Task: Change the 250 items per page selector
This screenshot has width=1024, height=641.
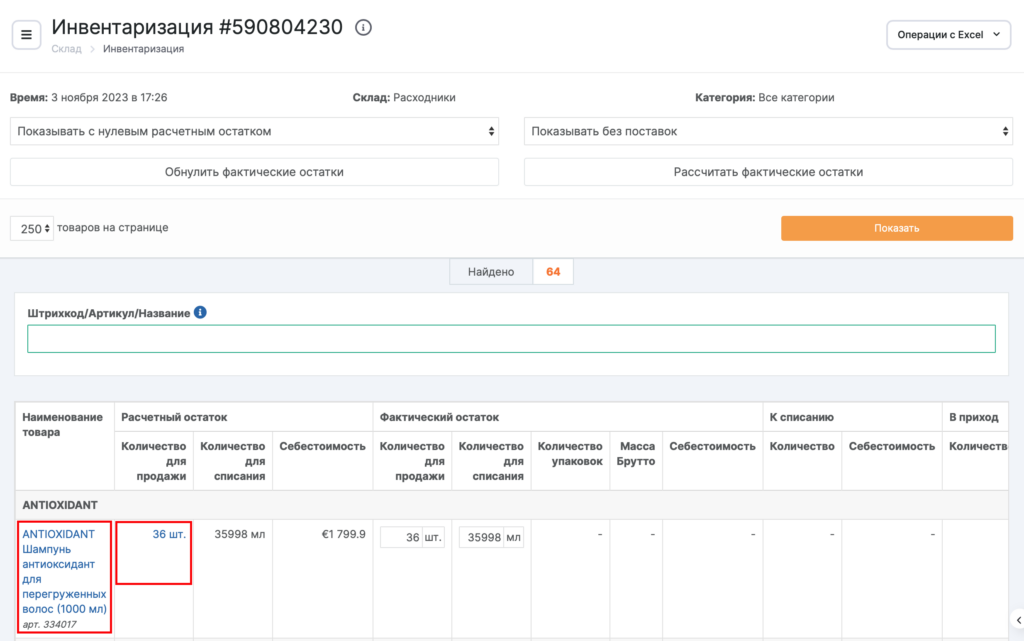Action: tap(32, 229)
